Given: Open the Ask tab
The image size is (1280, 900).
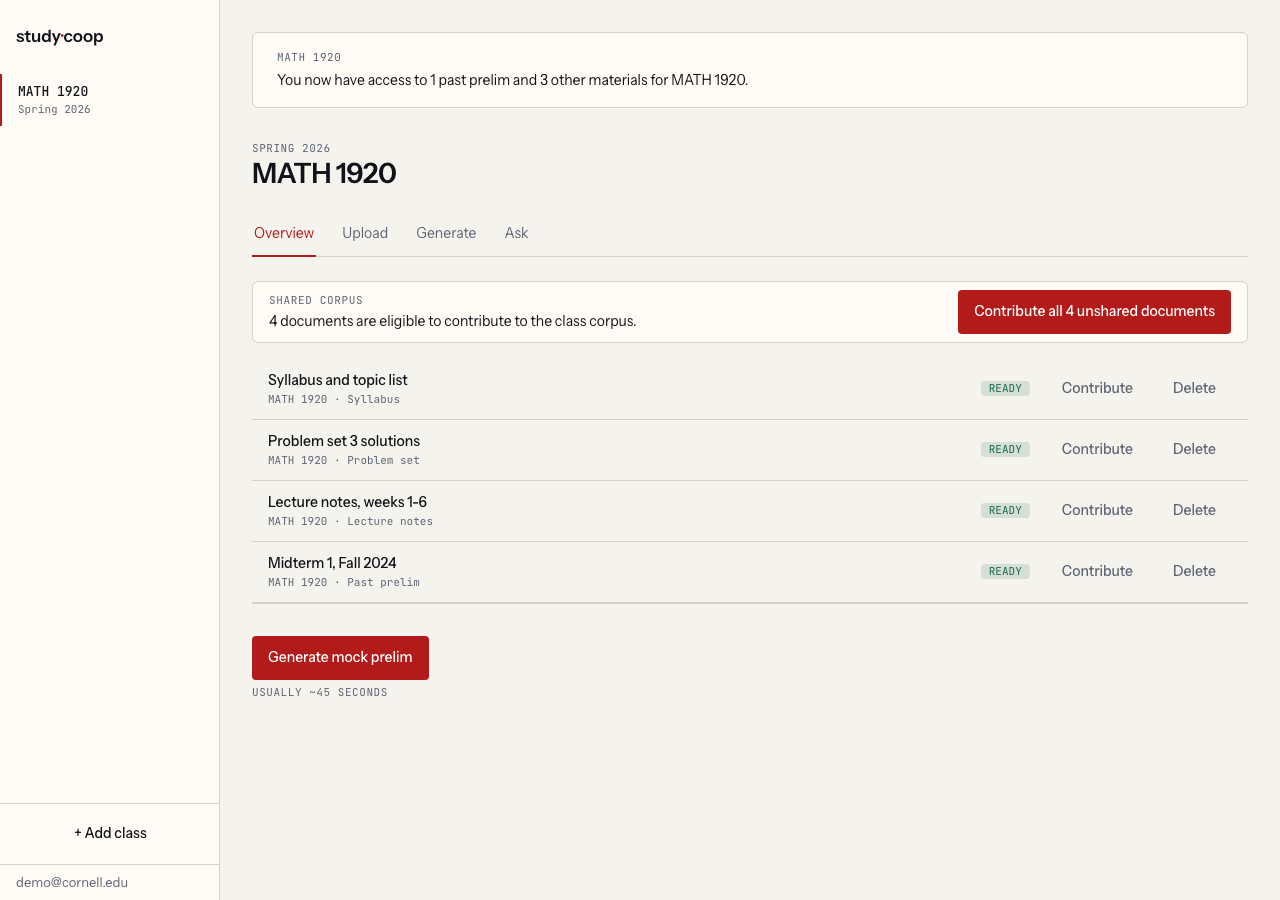Looking at the screenshot, I should coord(516,233).
